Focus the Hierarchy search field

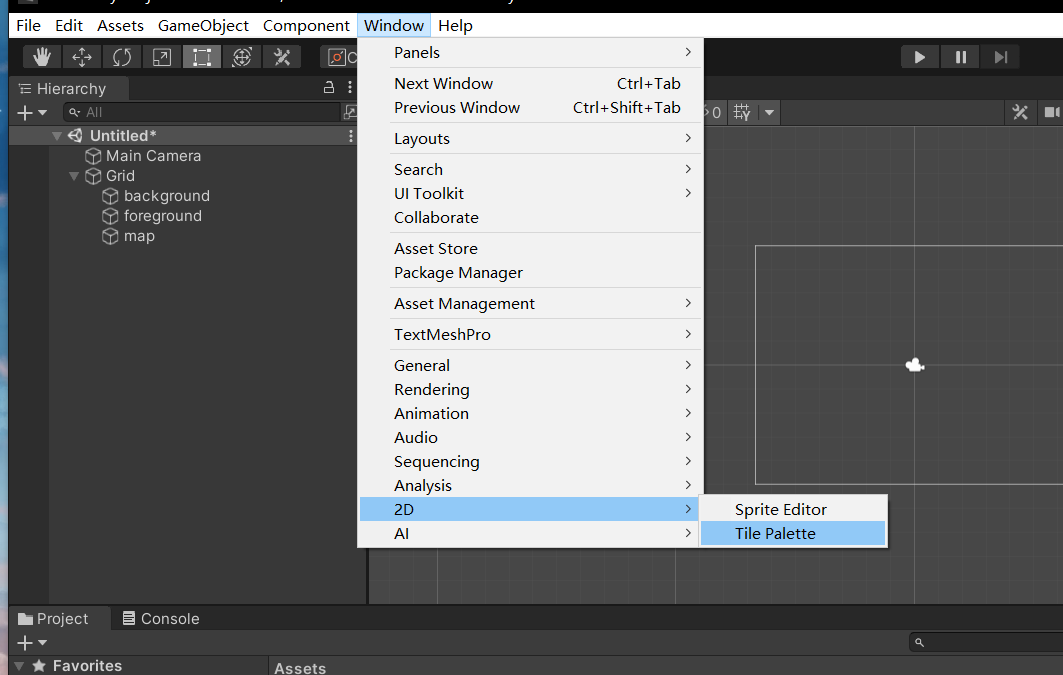click(202, 112)
